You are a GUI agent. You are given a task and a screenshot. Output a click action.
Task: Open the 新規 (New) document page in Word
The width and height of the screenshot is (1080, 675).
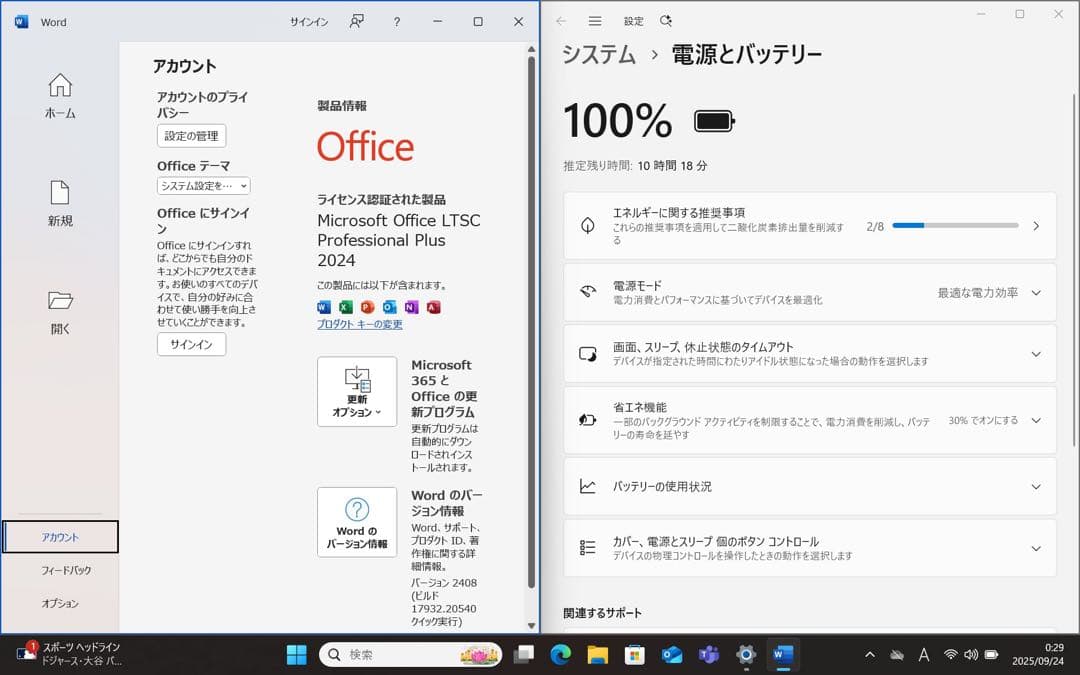[x=60, y=203]
